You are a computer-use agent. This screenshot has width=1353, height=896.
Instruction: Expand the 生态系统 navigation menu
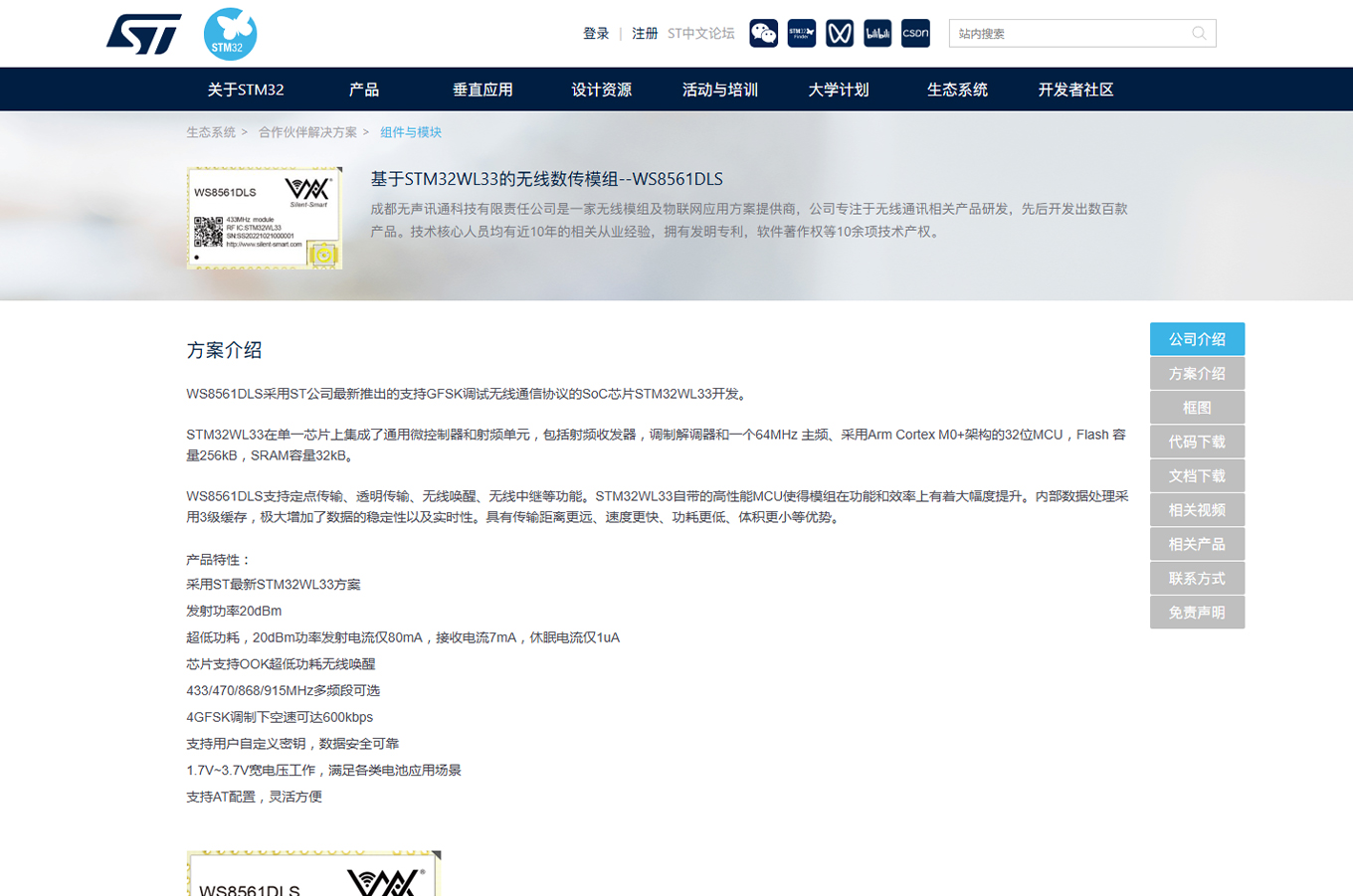click(x=957, y=90)
